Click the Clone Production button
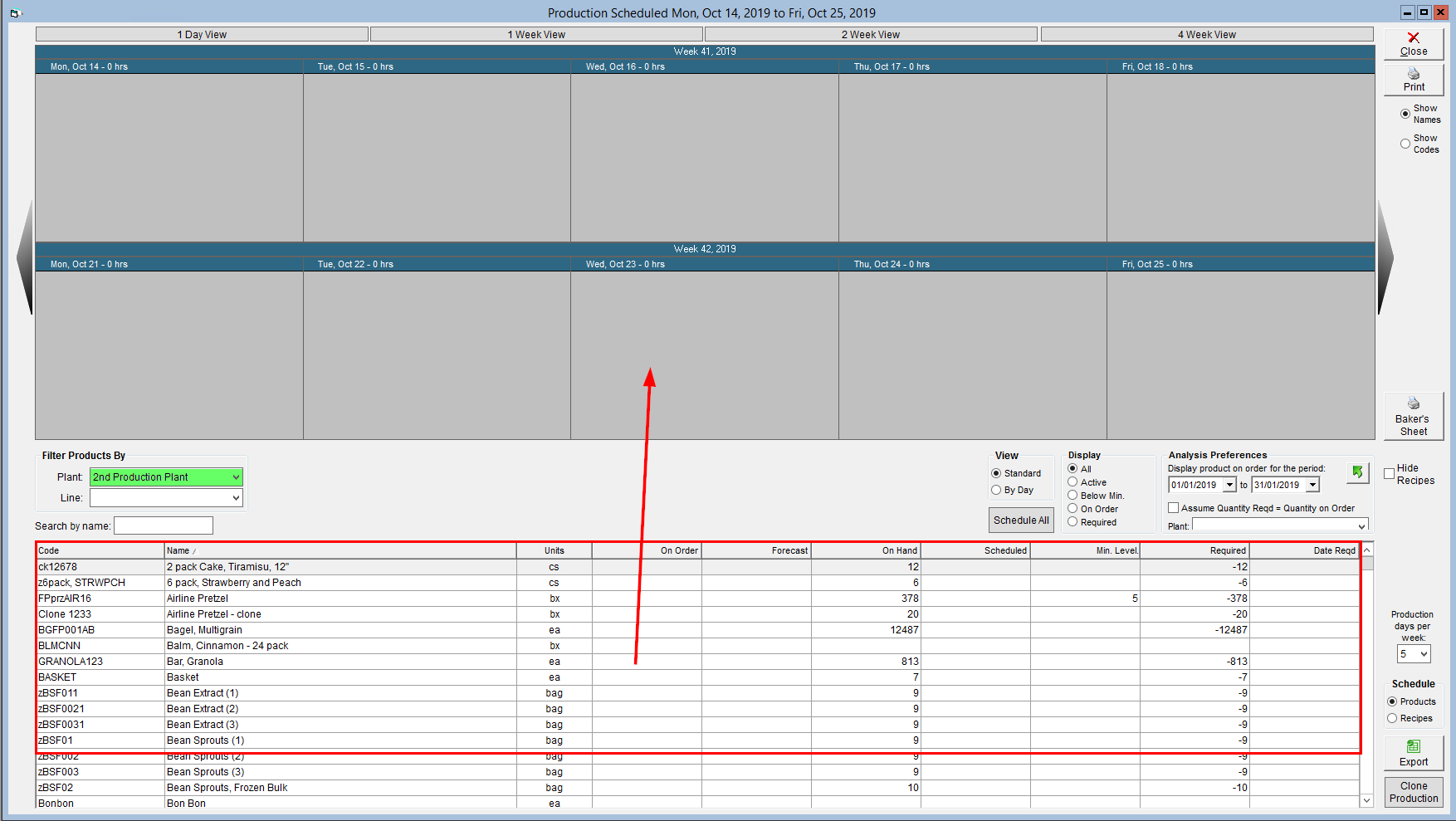Screen dimensions: 1456x821 [1414, 792]
